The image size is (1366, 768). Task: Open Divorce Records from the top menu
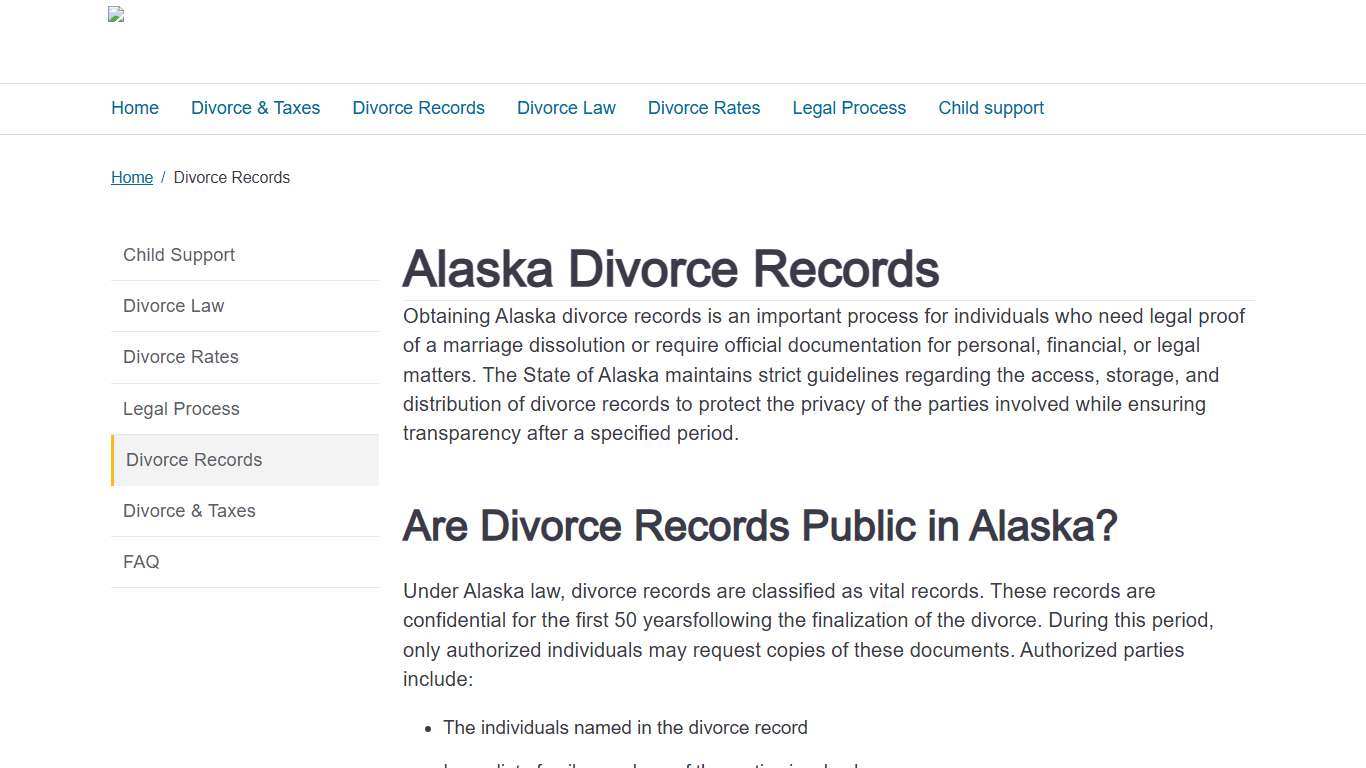point(418,108)
